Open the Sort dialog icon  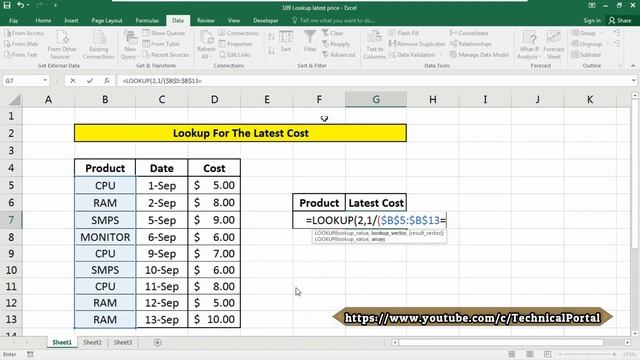coord(286,41)
